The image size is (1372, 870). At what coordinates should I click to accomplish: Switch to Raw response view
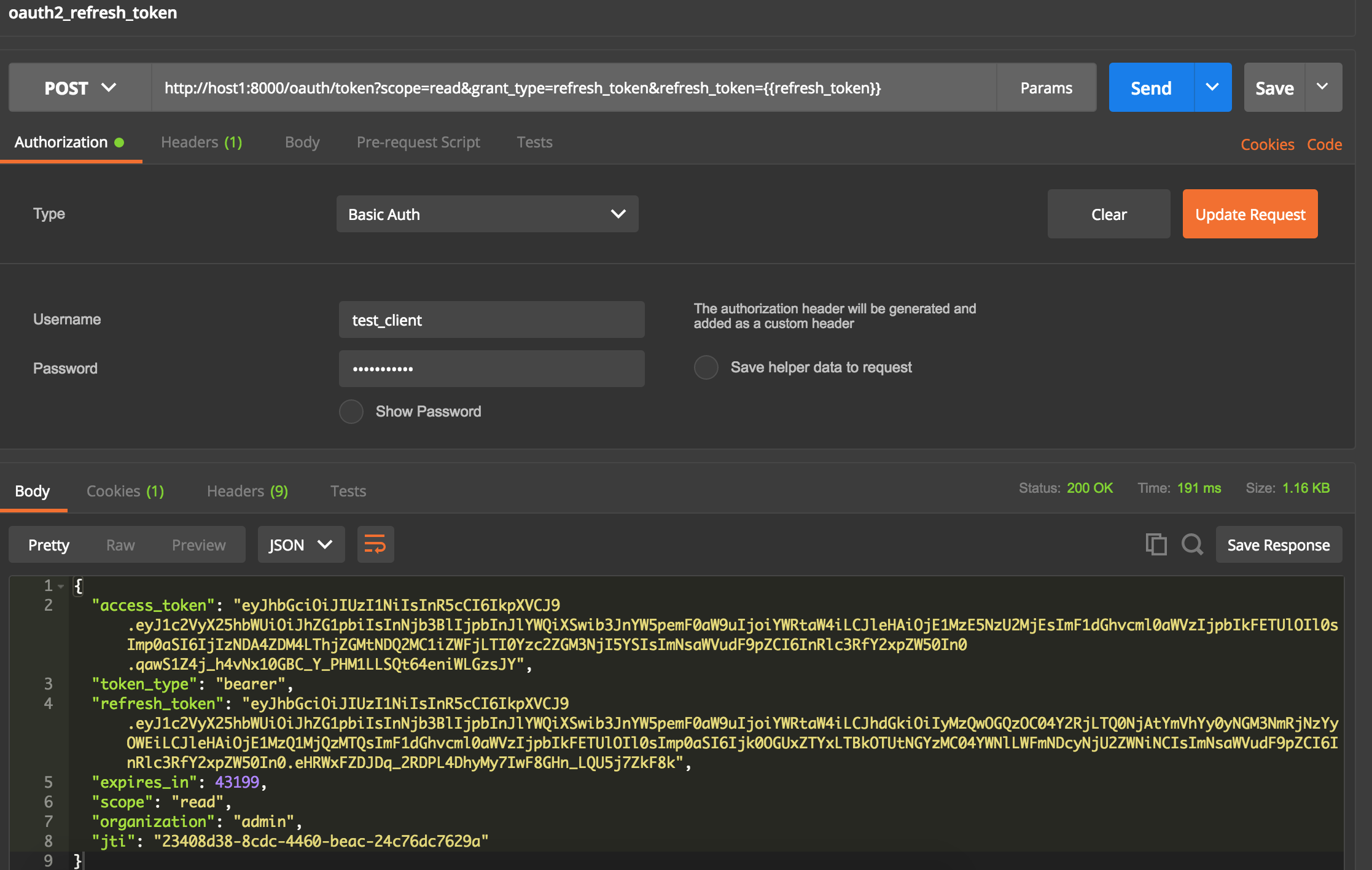click(120, 545)
